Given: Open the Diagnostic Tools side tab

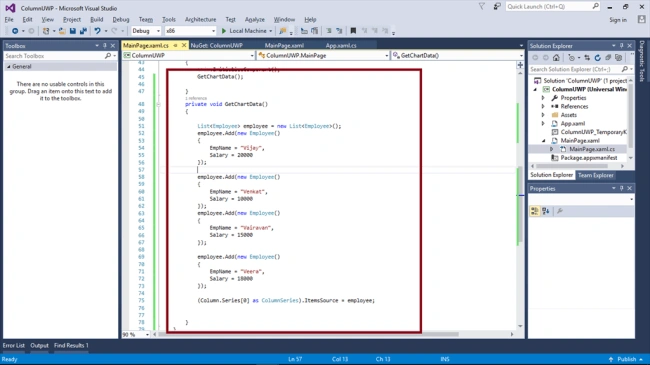Looking at the screenshot, I should click(x=642, y=61).
